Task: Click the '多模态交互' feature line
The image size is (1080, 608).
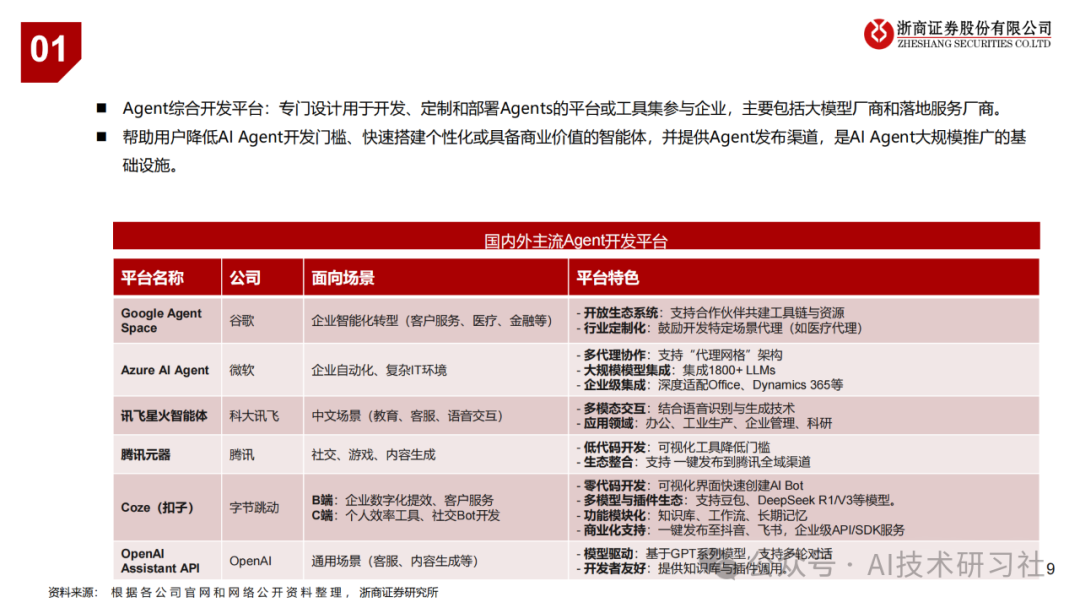Action: 685,408
